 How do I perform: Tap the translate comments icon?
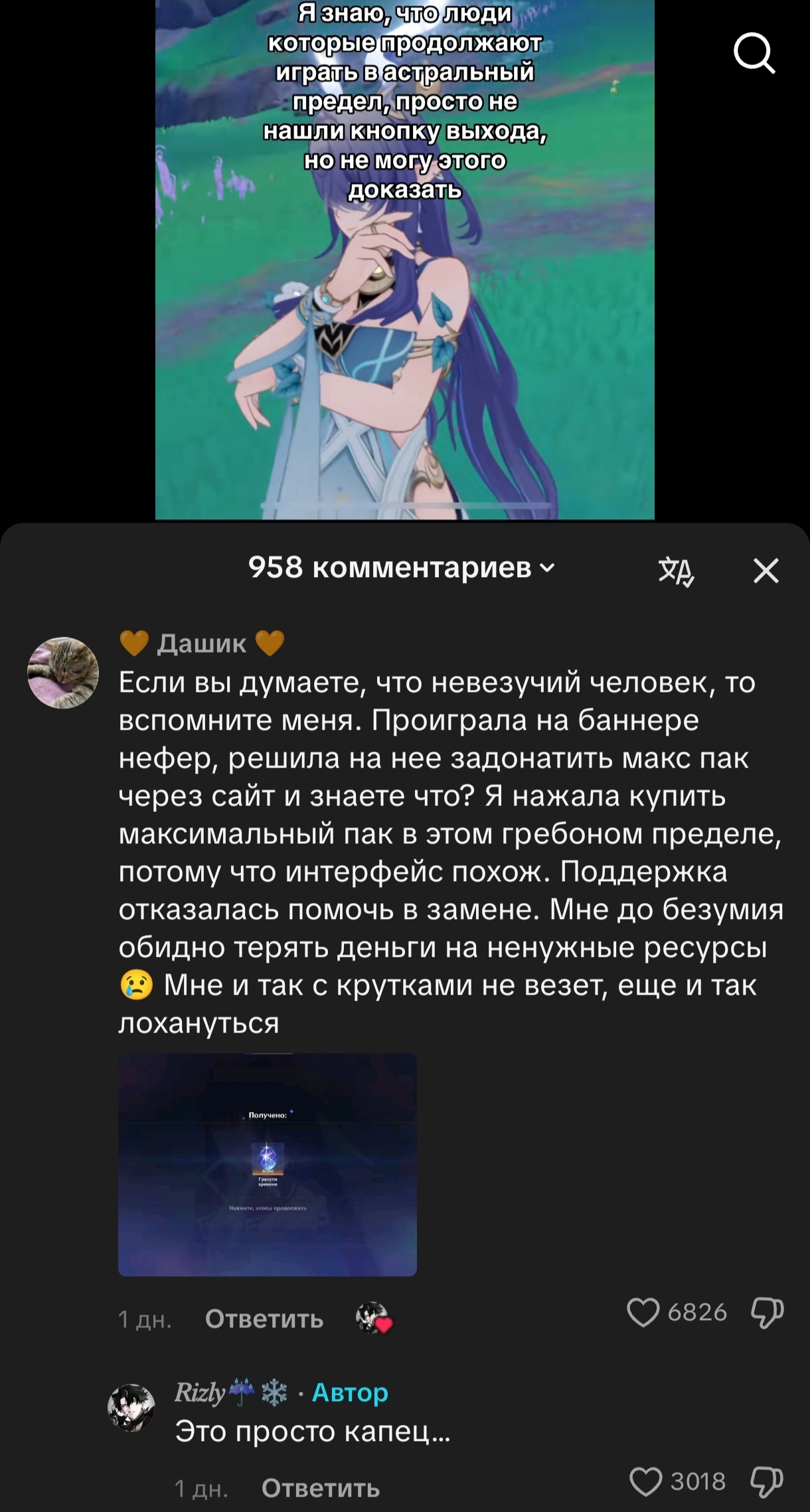coord(676,571)
